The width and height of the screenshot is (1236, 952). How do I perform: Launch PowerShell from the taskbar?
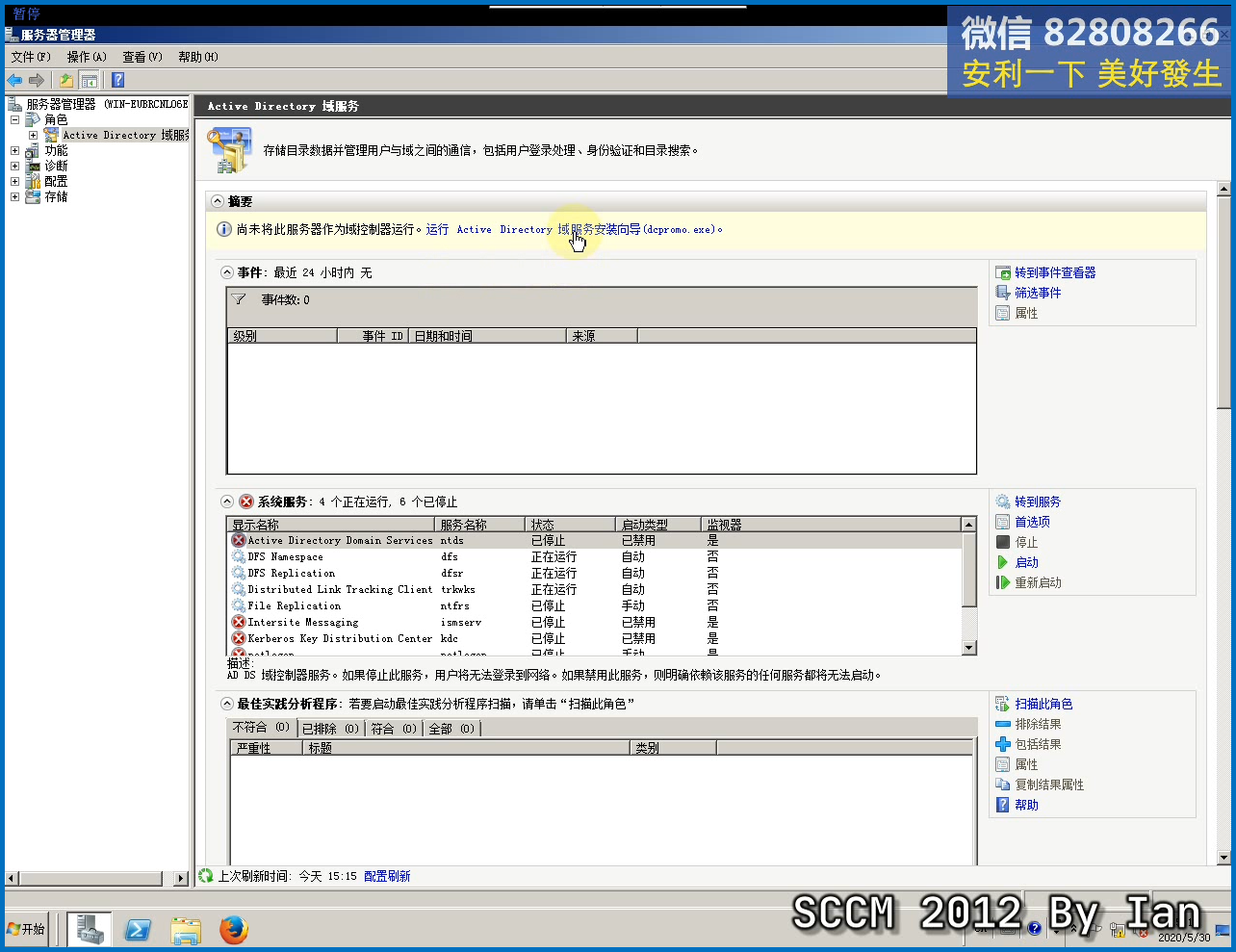pyautogui.click(x=138, y=930)
